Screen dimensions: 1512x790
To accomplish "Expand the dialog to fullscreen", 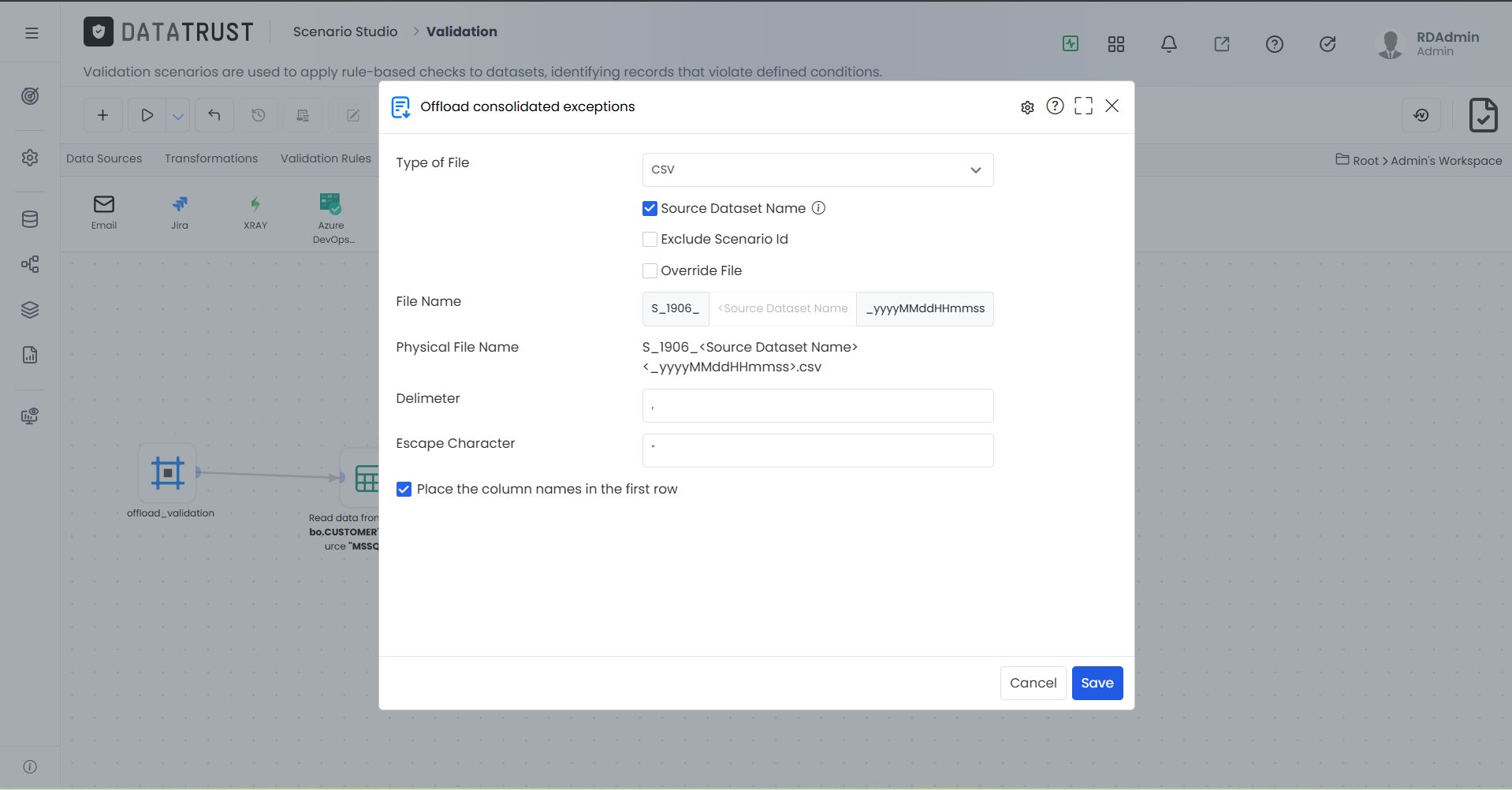I will point(1084,106).
